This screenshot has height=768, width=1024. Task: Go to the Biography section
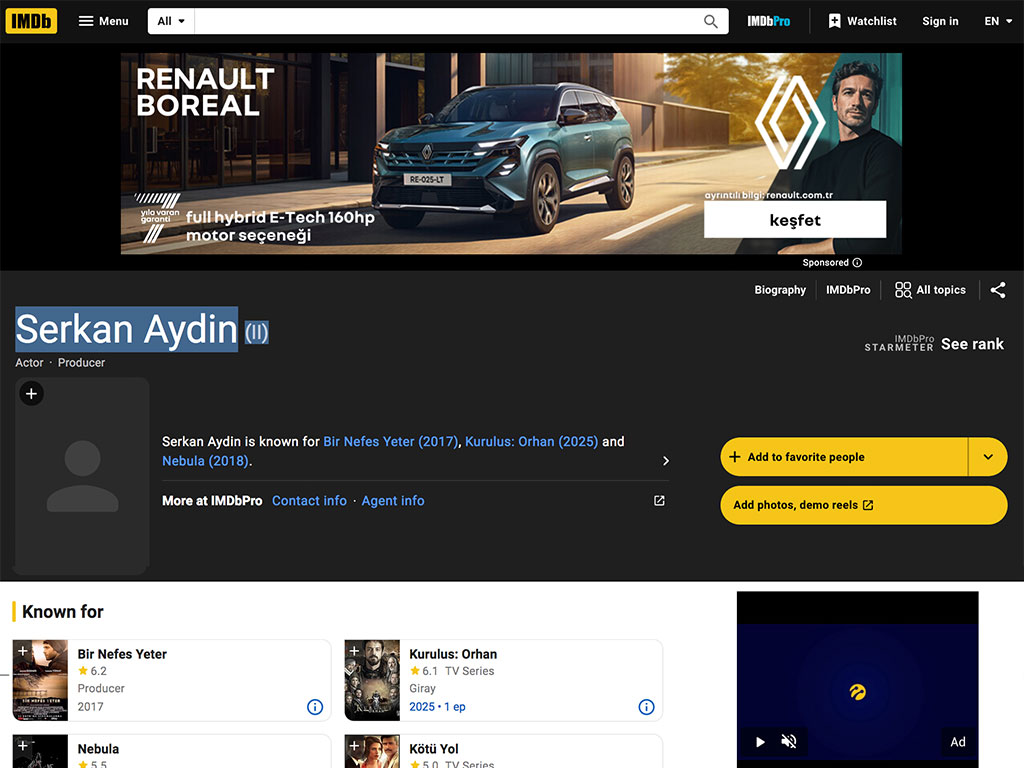tap(780, 290)
